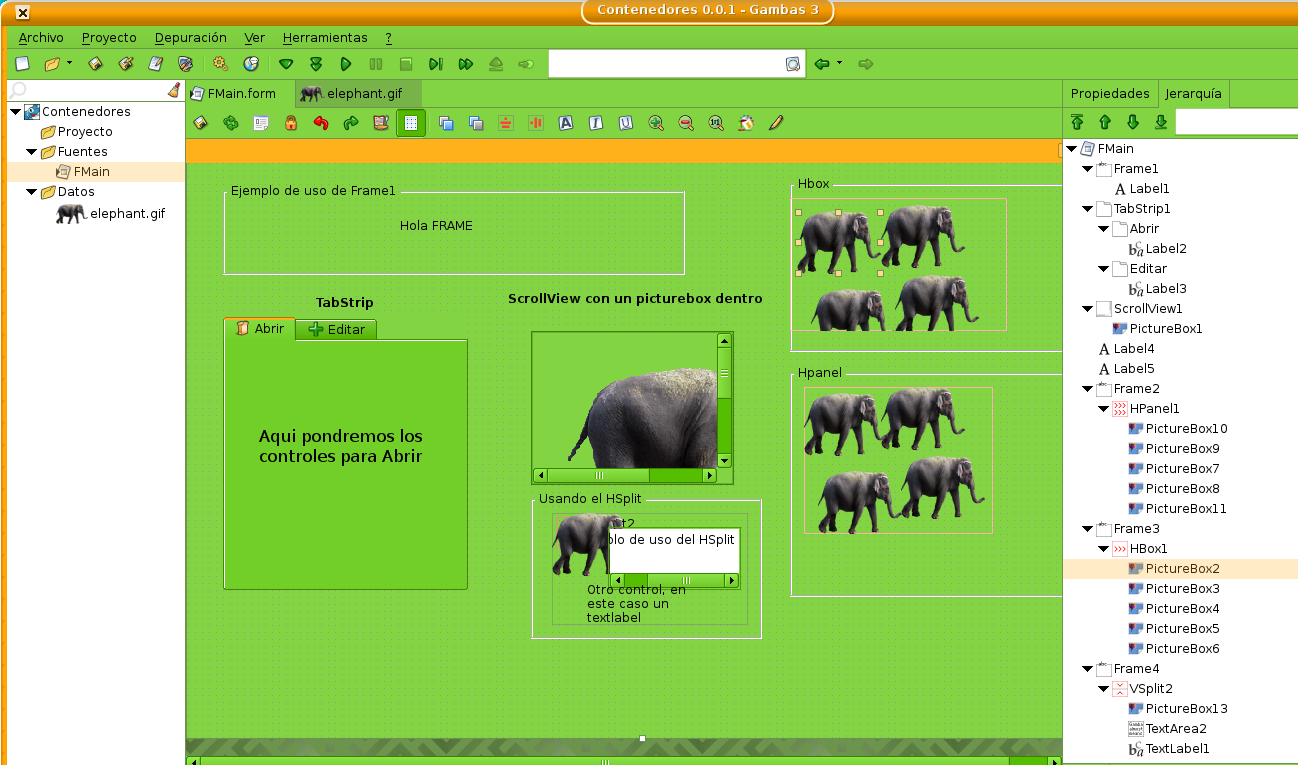The image size is (1298, 765).
Task: Click the search icon in the toolbar field
Action: (x=793, y=64)
